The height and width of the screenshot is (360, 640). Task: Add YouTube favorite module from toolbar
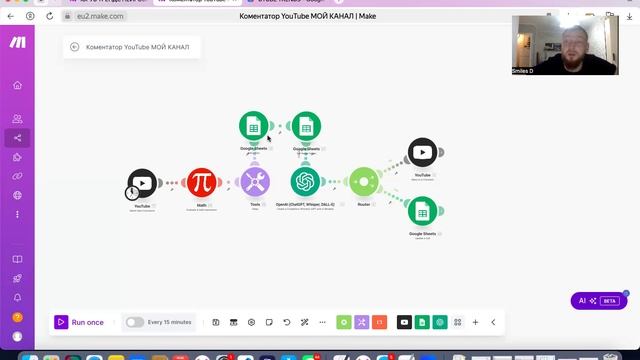point(404,322)
